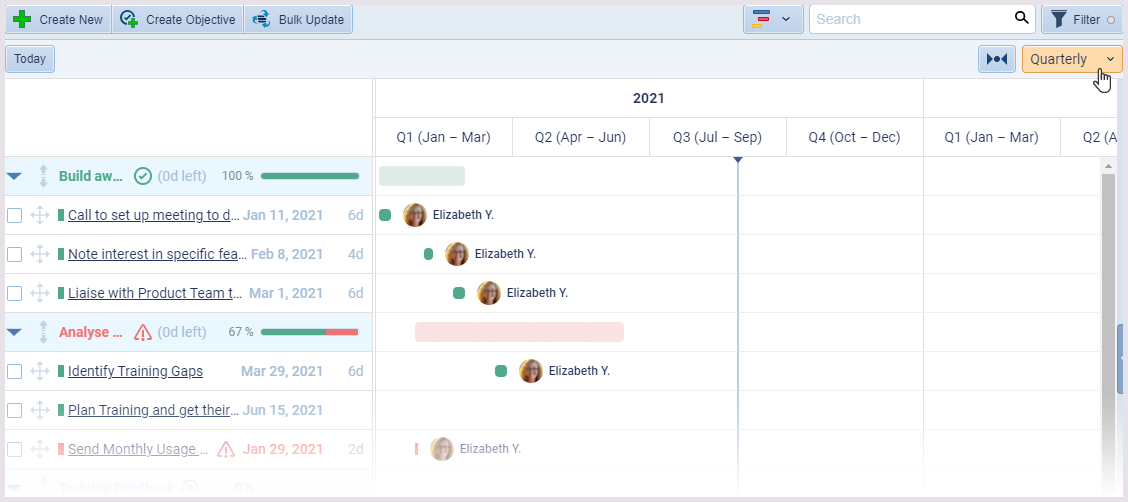Open the Quarterly timescale dropdown
1128x502 pixels.
pyautogui.click(x=1072, y=59)
